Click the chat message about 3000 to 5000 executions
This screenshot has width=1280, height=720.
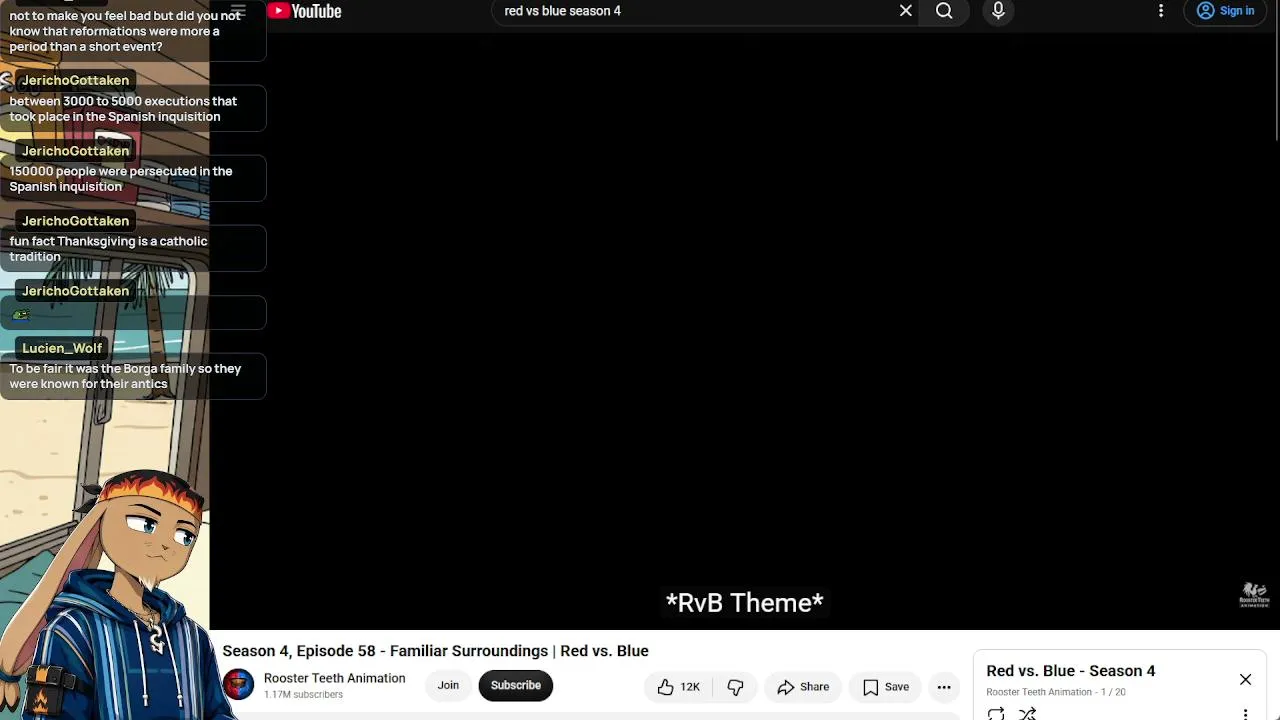click(123, 109)
